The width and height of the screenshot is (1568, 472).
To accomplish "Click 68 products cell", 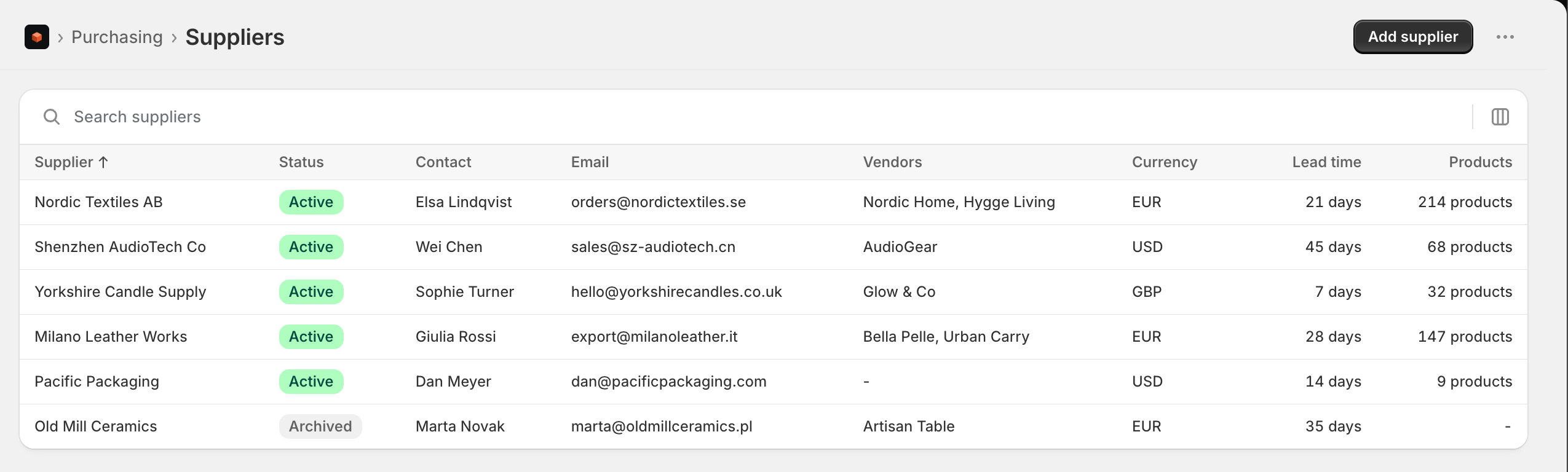I will [x=1470, y=247].
